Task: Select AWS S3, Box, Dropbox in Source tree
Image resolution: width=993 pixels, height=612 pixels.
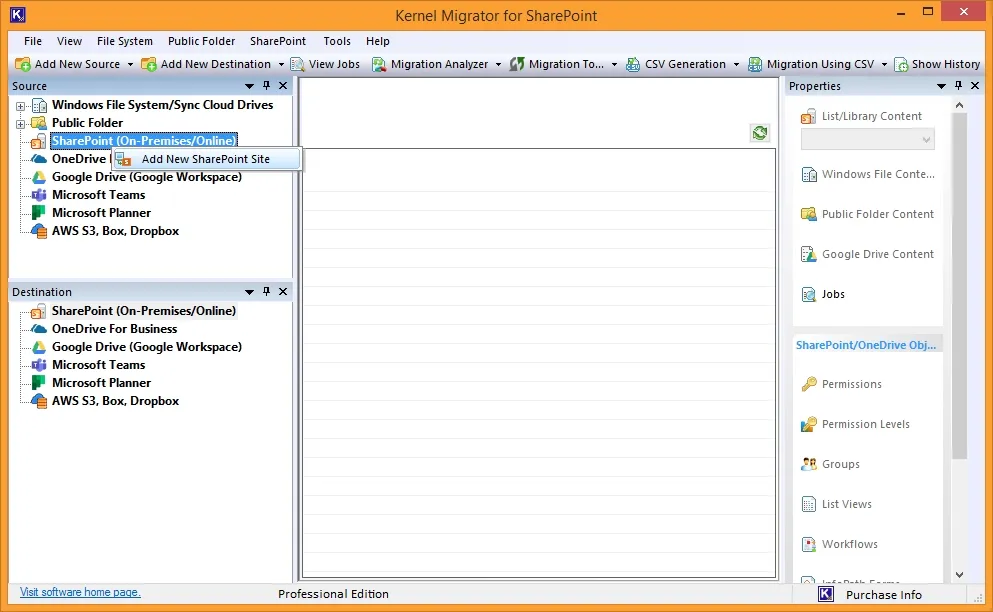Action: click(115, 231)
